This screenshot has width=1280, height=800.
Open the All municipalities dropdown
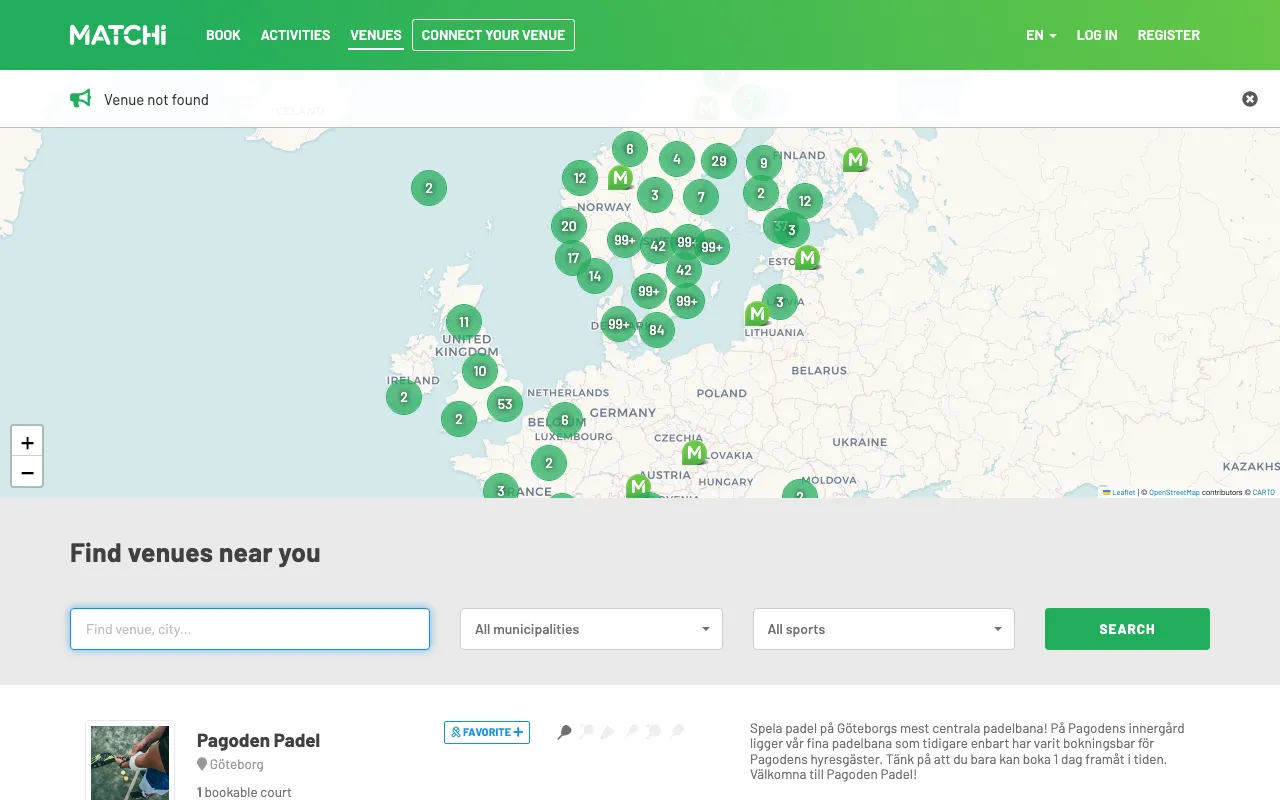pyautogui.click(x=591, y=629)
